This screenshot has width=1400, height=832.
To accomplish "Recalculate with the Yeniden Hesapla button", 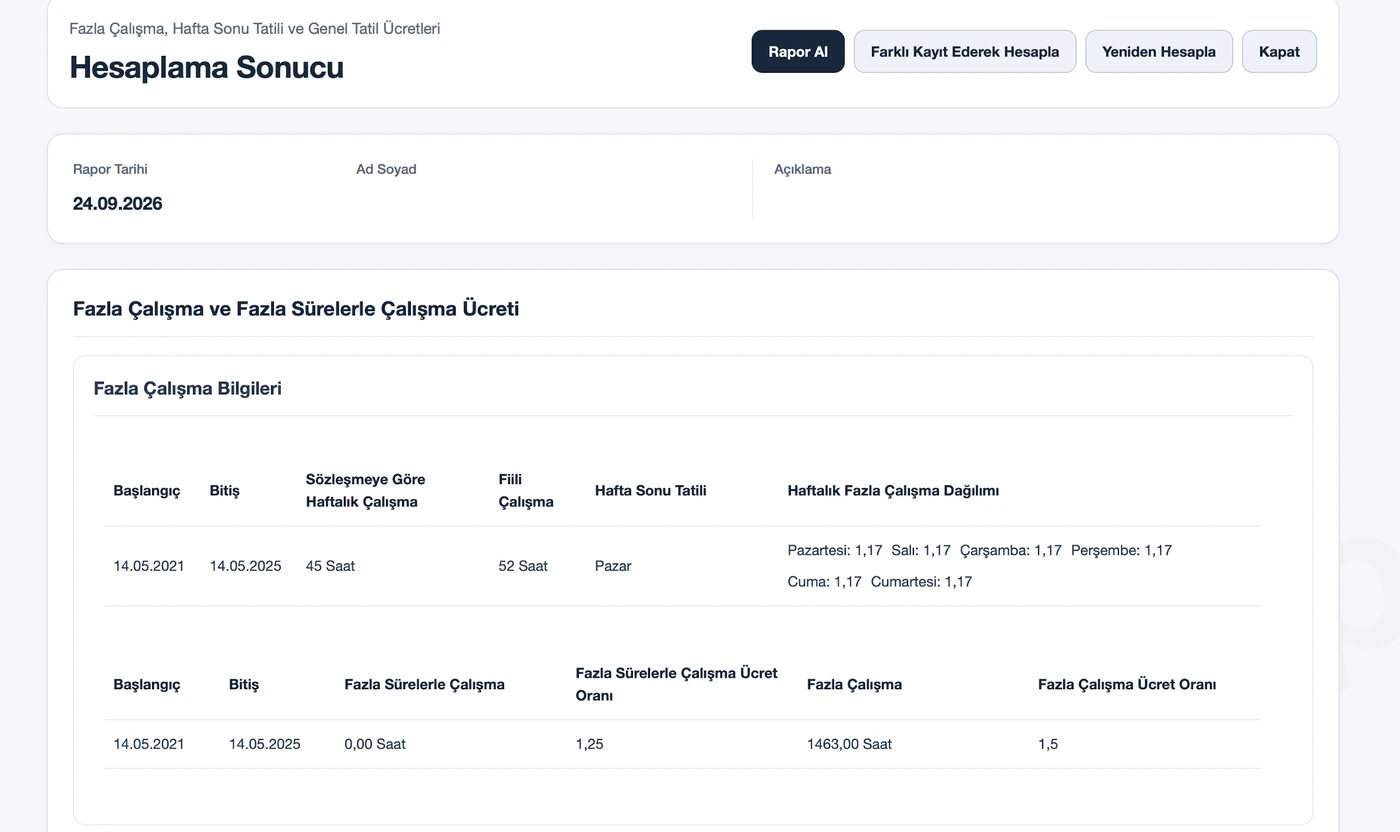I will pyautogui.click(x=1159, y=52).
